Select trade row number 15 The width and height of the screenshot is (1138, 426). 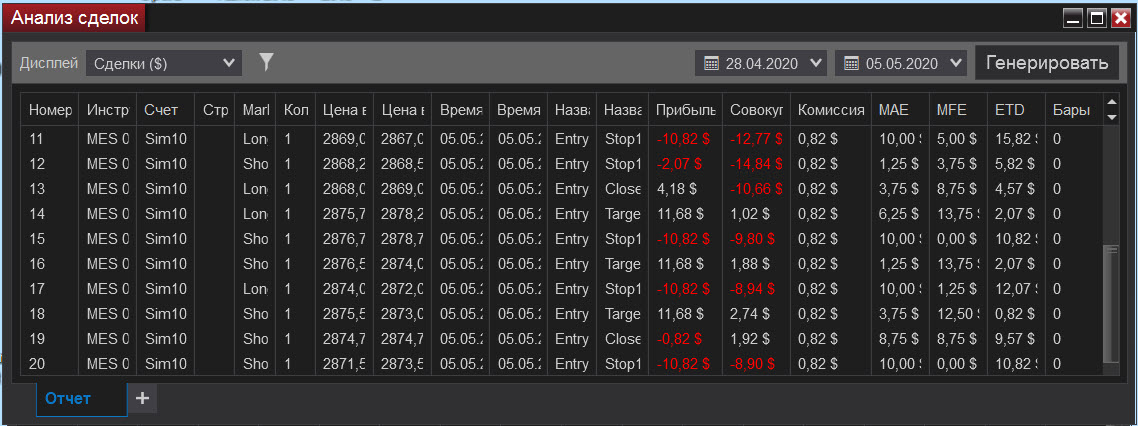coord(562,238)
